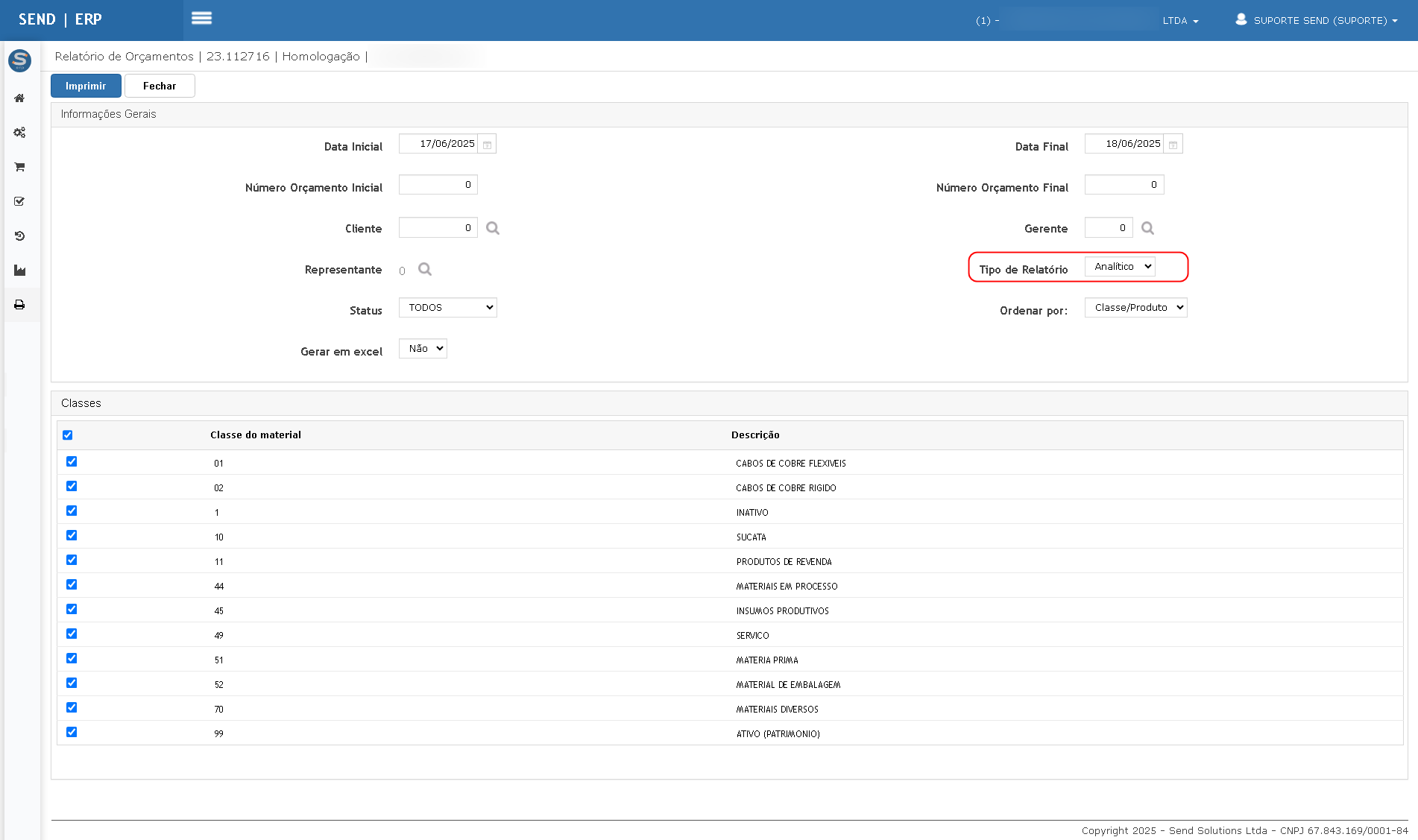Uncheck class 70 Materiais Diversos
This screenshot has height=840, width=1418.
point(72,707)
